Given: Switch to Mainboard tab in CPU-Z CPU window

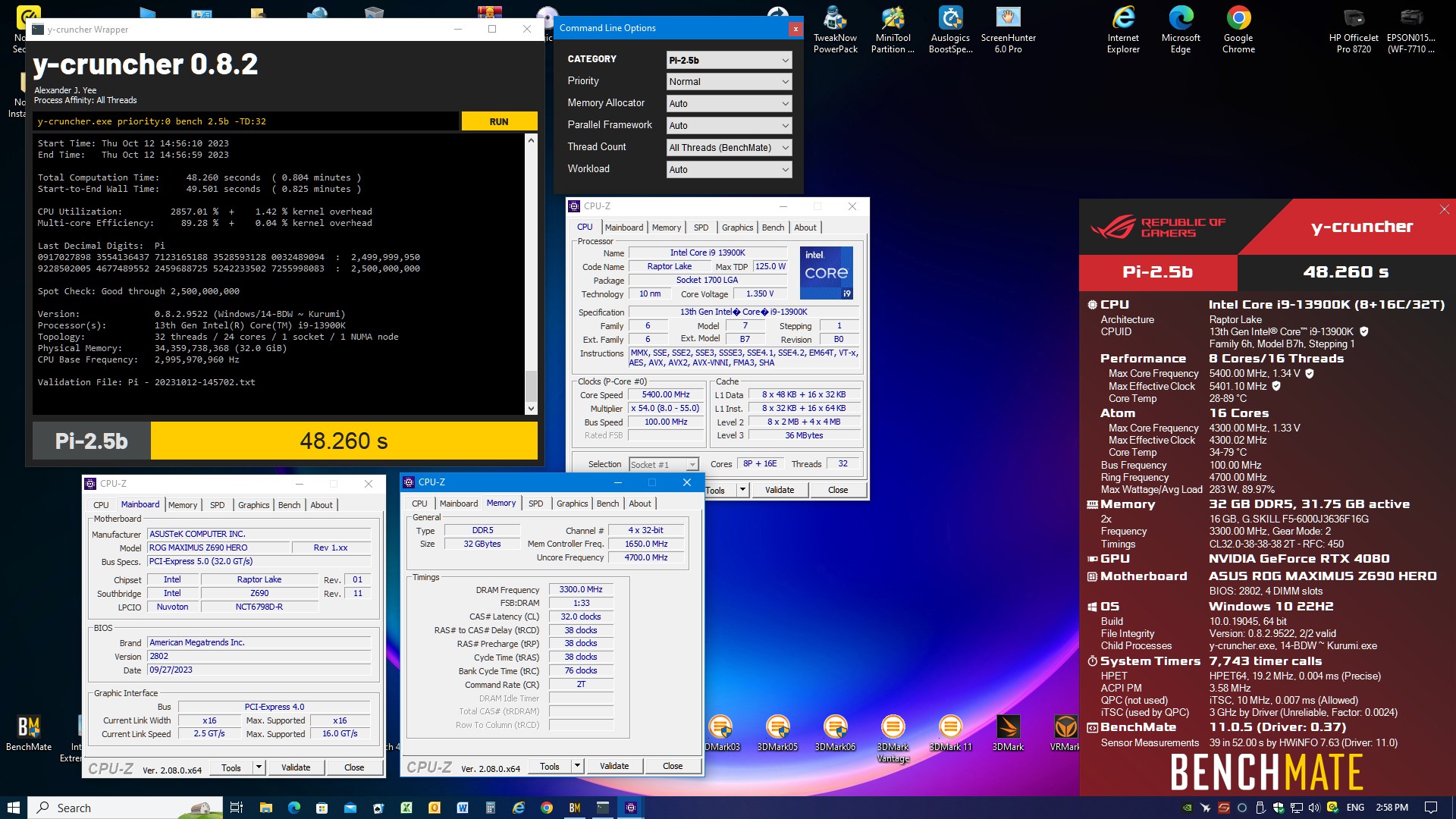Looking at the screenshot, I should (x=624, y=227).
